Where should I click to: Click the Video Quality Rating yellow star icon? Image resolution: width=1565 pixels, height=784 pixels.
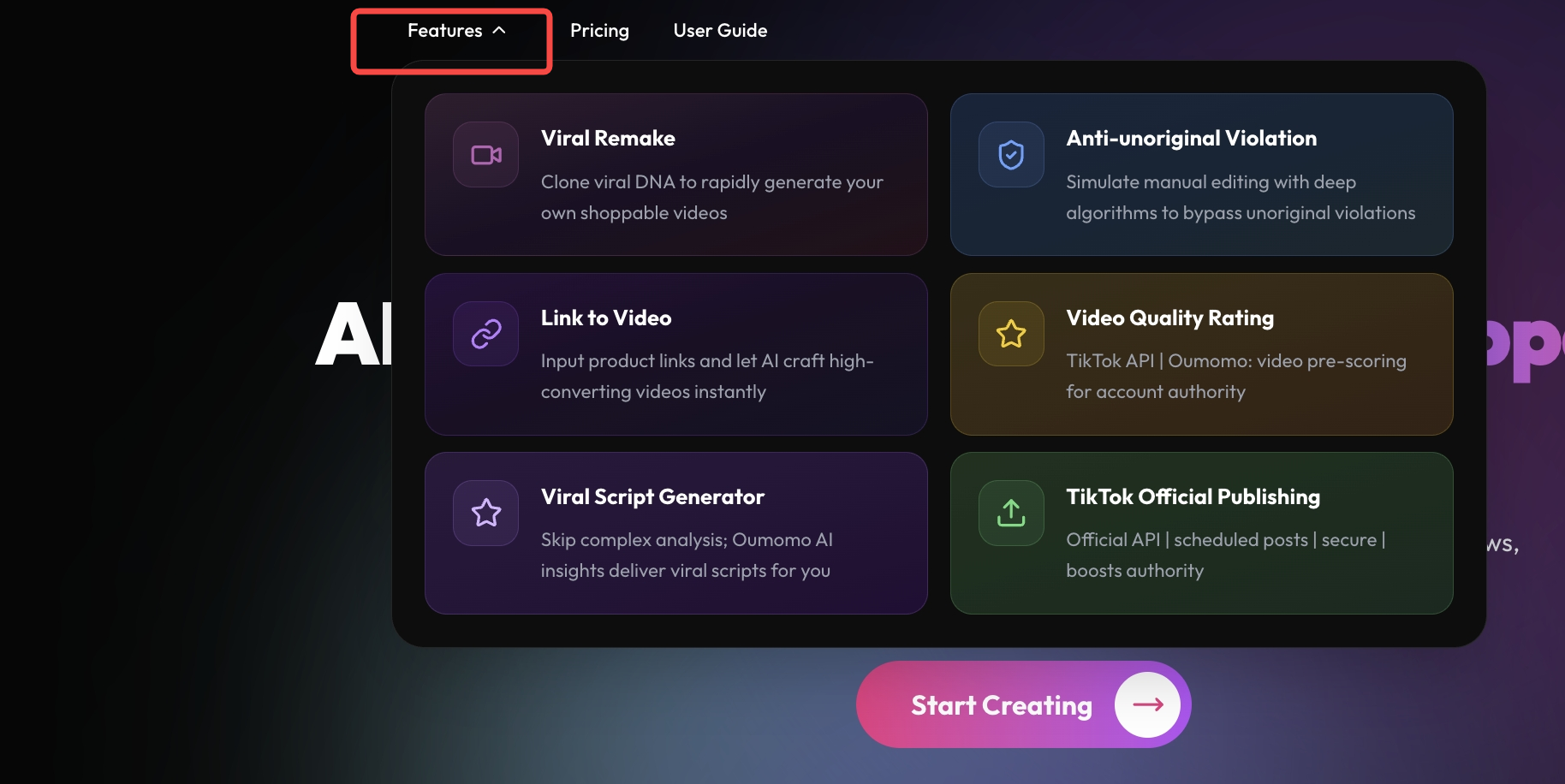[1011, 334]
